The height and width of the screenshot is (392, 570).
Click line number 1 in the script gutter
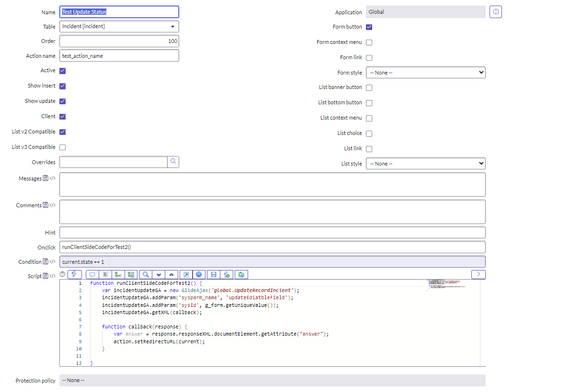pyautogui.click(x=80, y=283)
